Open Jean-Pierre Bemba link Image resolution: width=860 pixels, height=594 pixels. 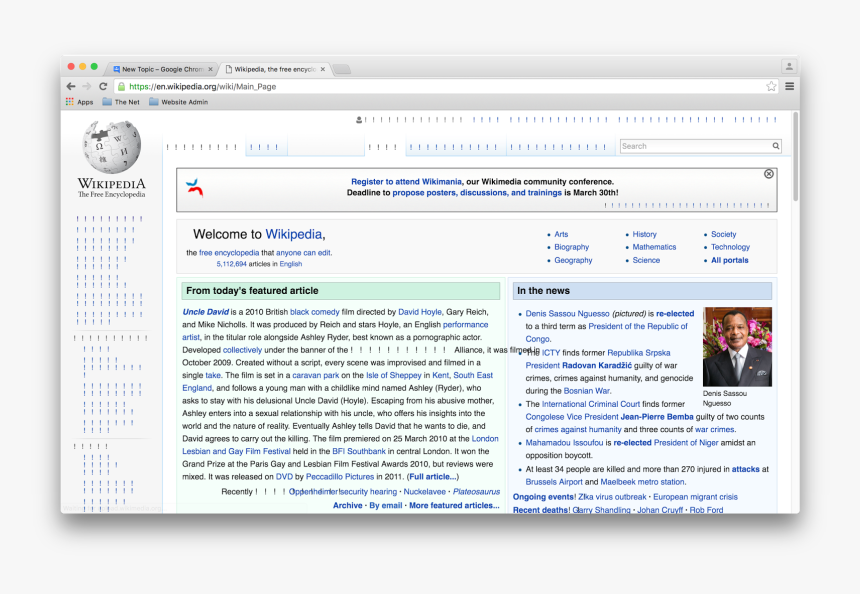click(657, 417)
